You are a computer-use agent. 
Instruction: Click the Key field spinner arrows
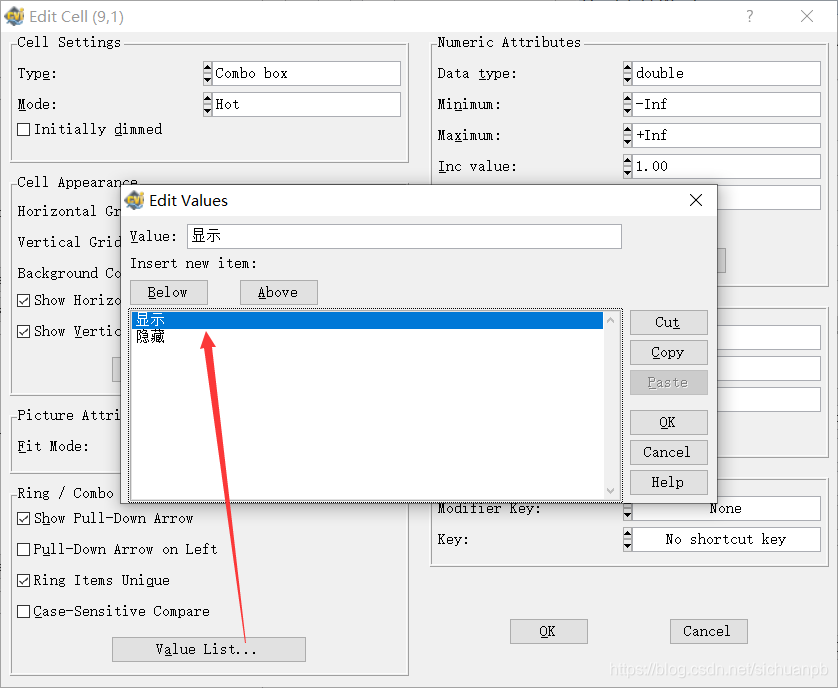click(x=627, y=539)
